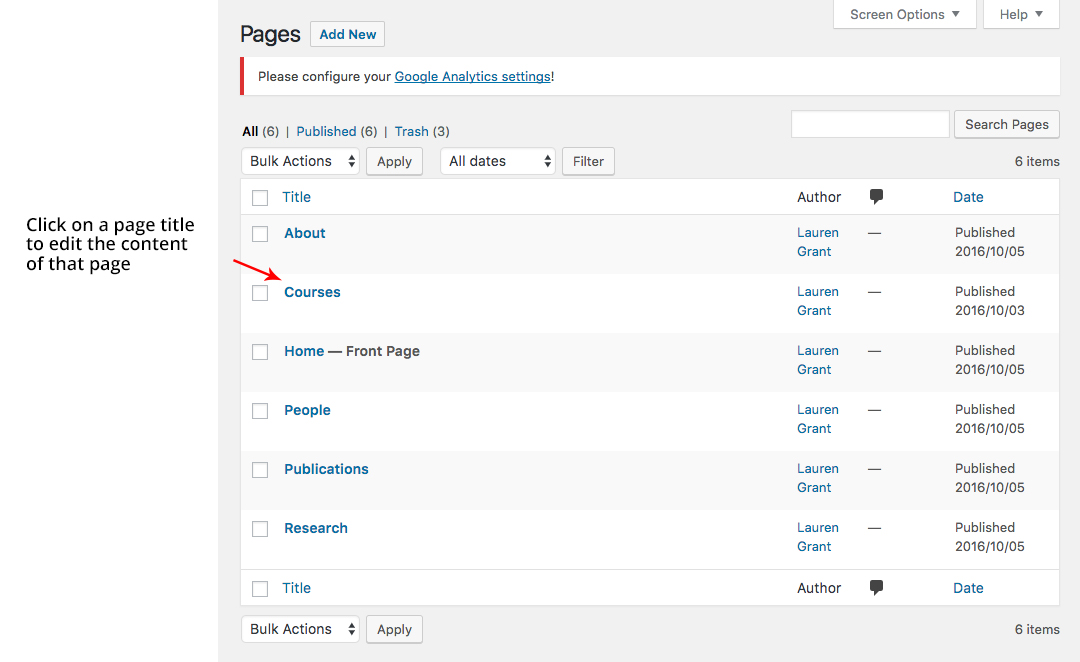Select all pages using the header checkbox
The width and height of the screenshot is (1080, 662).
click(260, 196)
